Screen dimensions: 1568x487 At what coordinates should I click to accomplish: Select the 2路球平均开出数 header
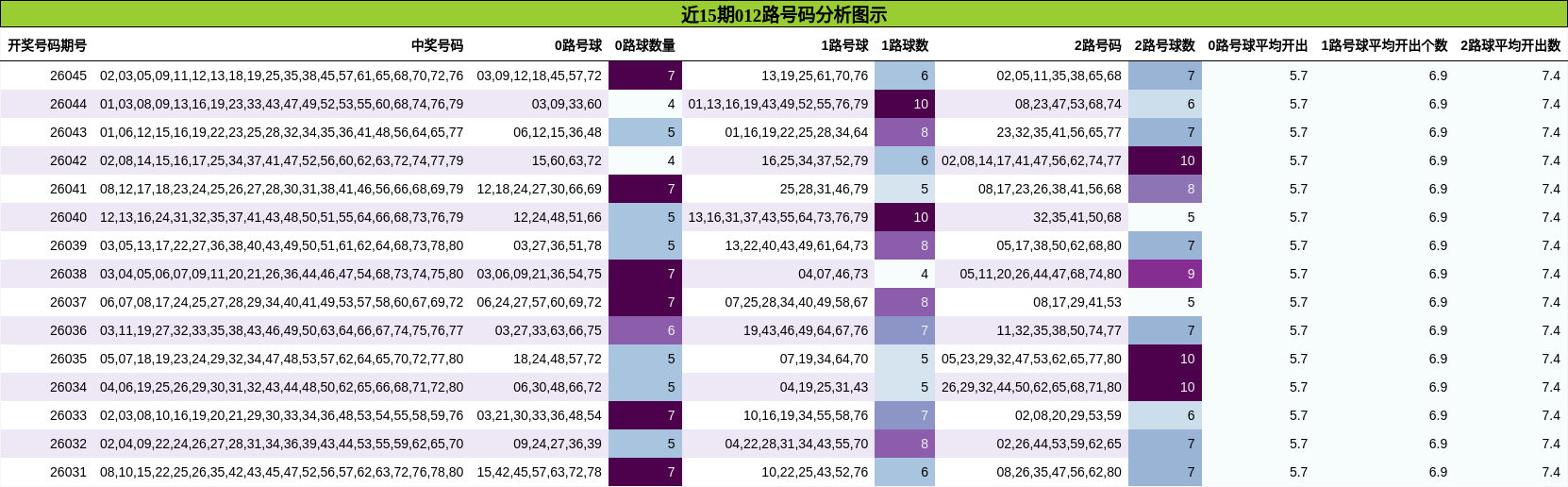pyautogui.click(x=1510, y=45)
